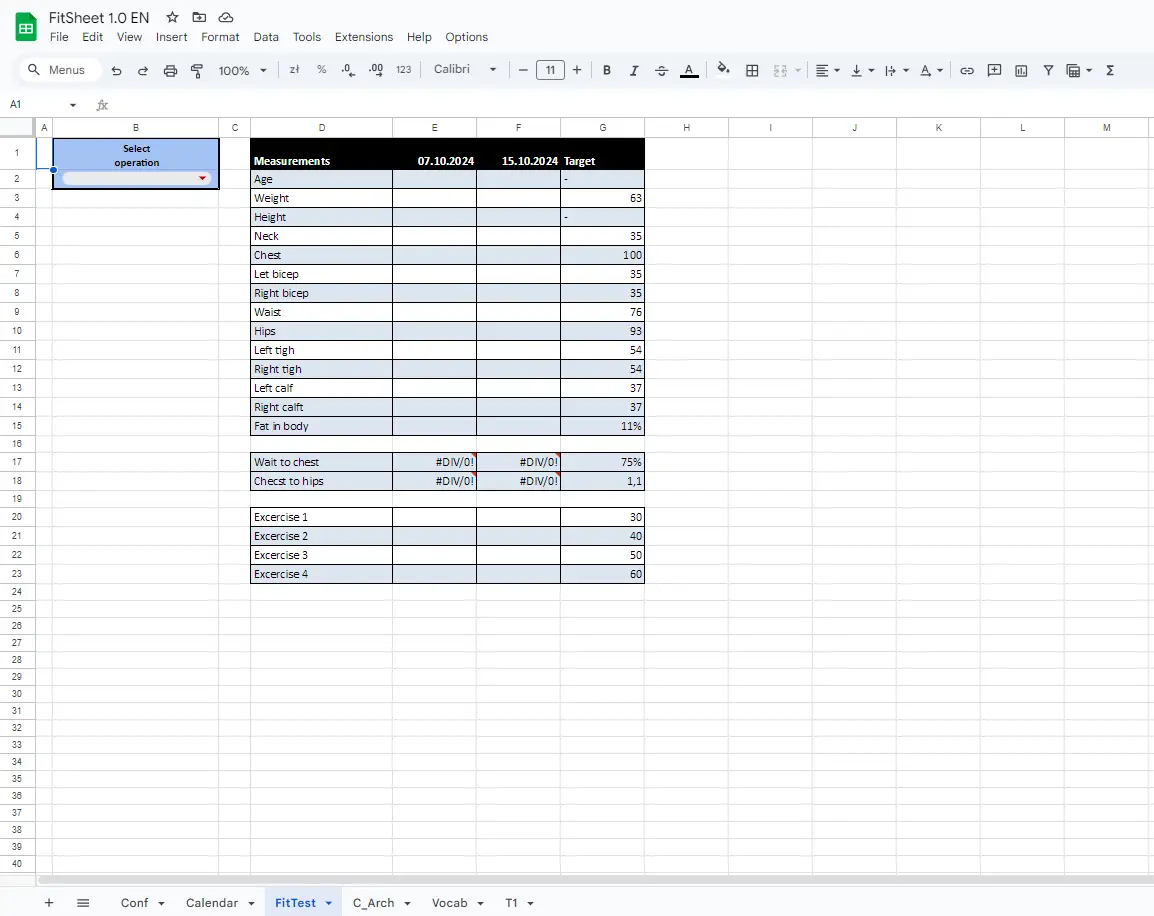
Task: Click the Insert link icon
Action: [967, 71]
